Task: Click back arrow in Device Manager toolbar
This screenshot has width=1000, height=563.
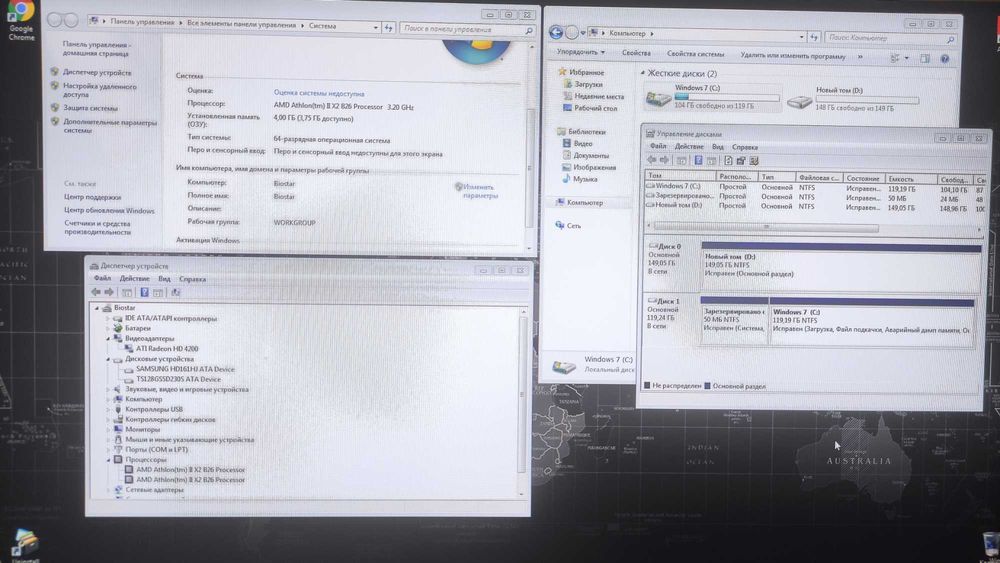Action: coord(96,292)
